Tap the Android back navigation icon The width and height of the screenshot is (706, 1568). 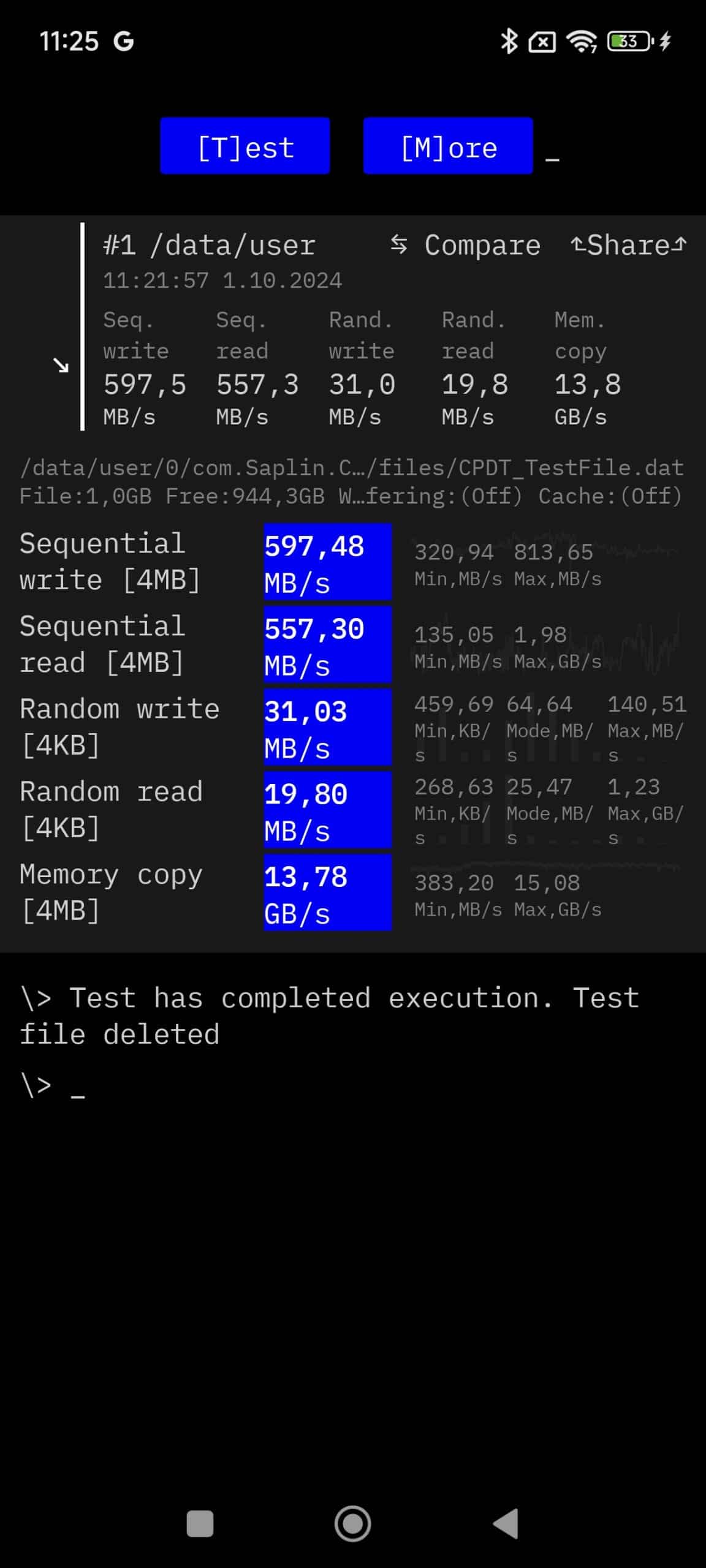[x=506, y=1523]
